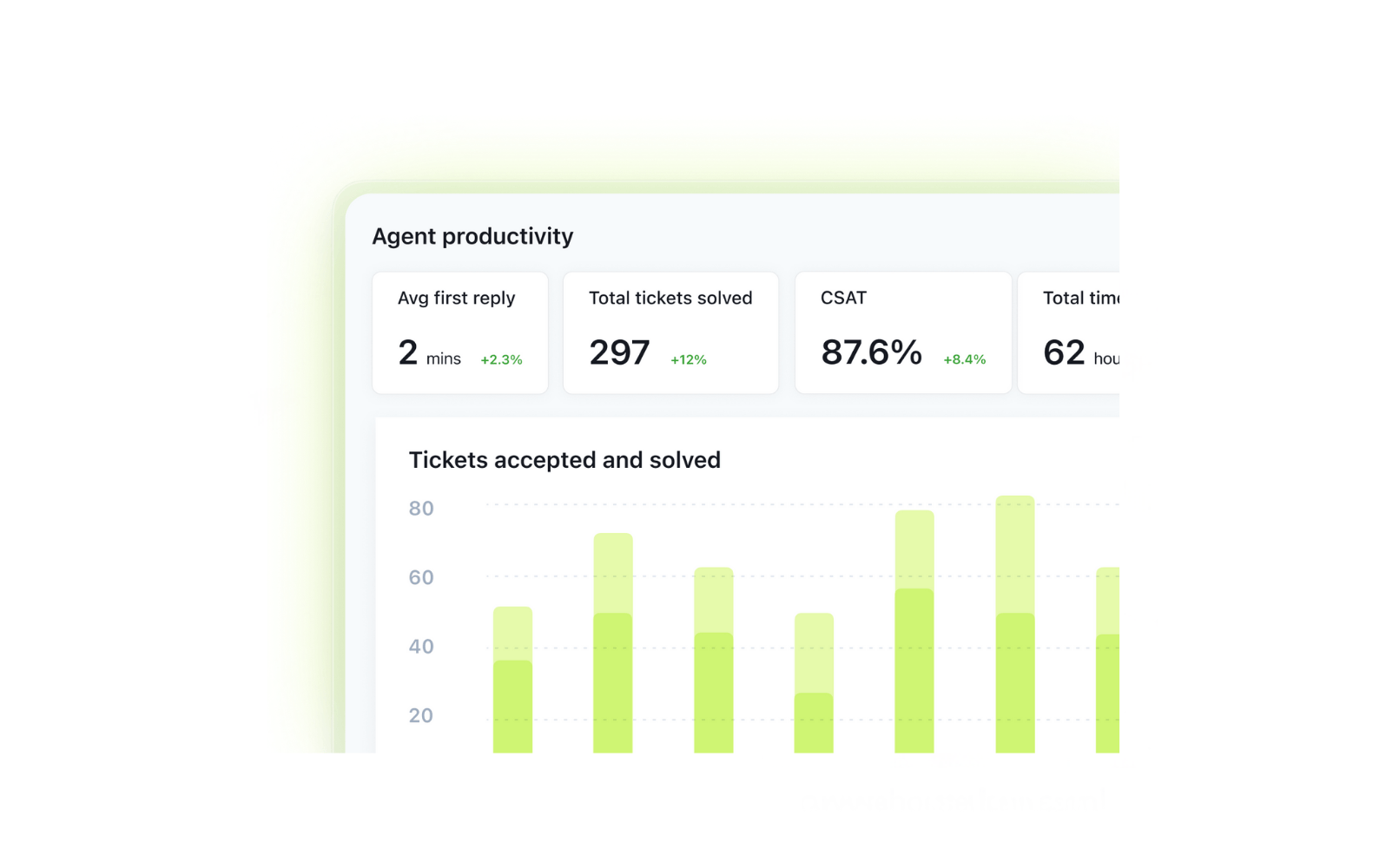Click the 62 hours value
Viewport: 1386px width, 868px height.
point(1063,352)
